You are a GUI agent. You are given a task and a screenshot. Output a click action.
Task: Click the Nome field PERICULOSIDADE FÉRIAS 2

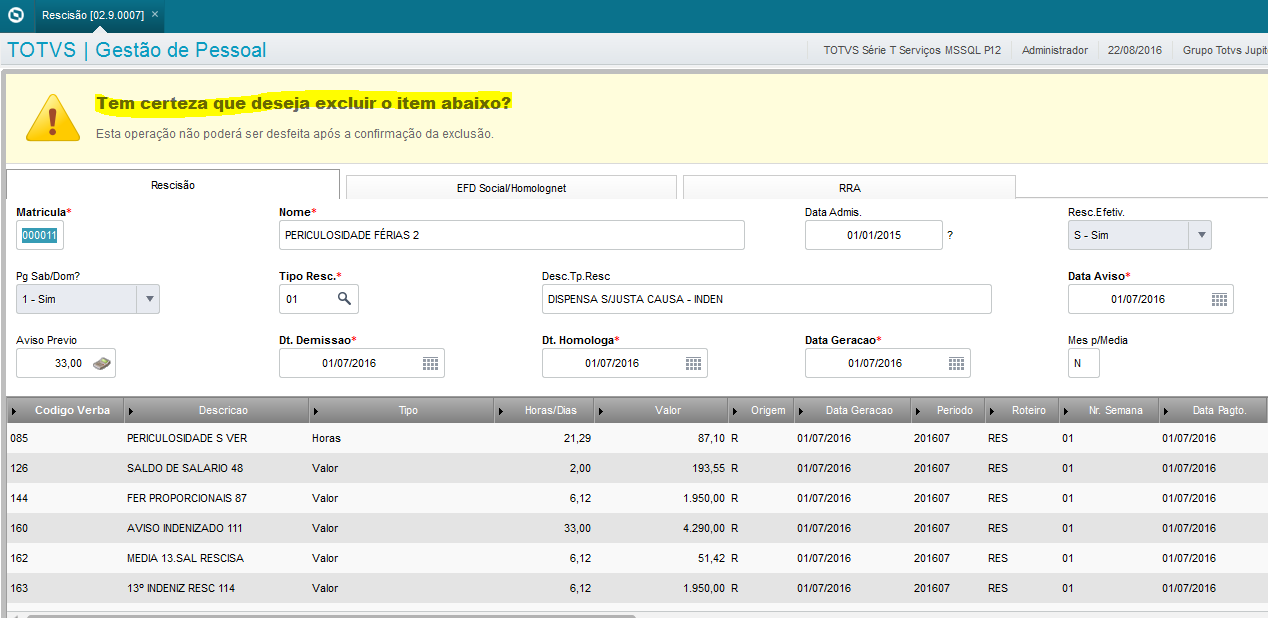[512, 235]
